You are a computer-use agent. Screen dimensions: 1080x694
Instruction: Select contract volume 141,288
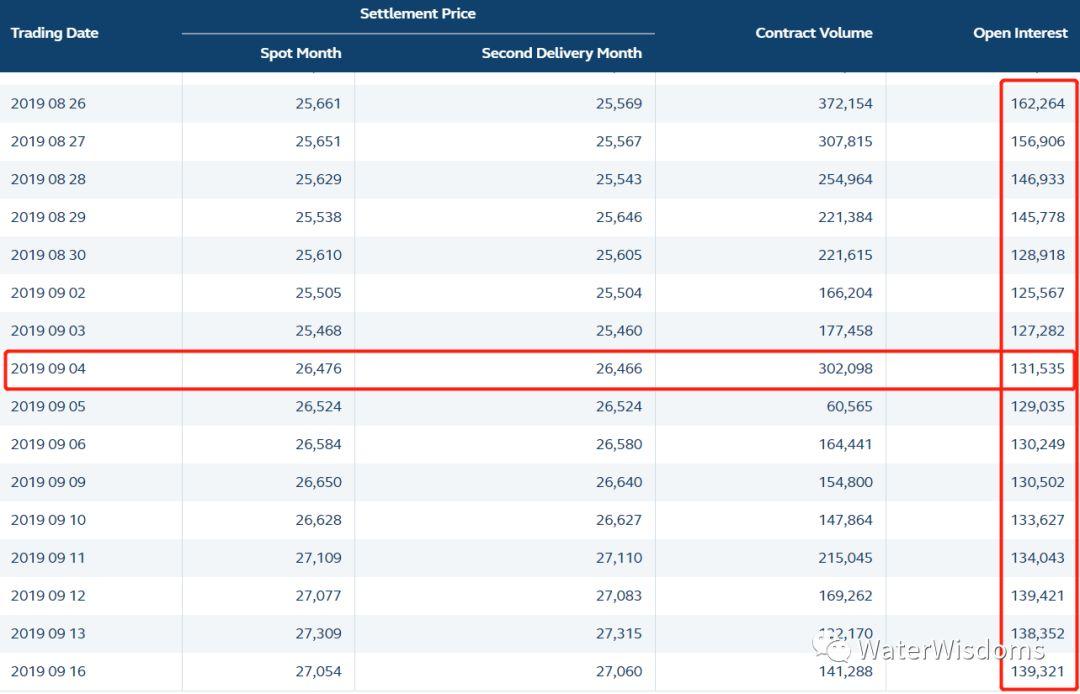click(x=845, y=672)
